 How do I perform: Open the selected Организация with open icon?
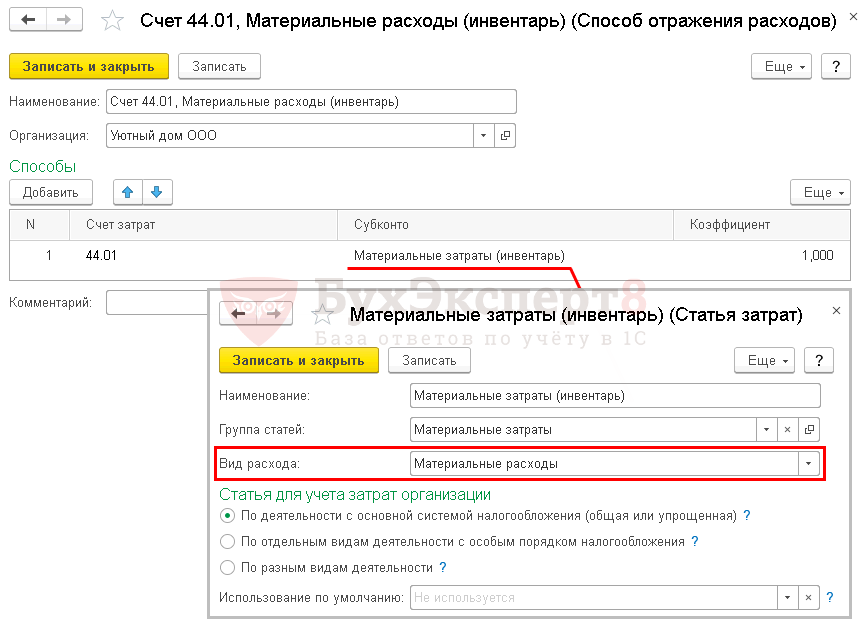click(x=505, y=136)
